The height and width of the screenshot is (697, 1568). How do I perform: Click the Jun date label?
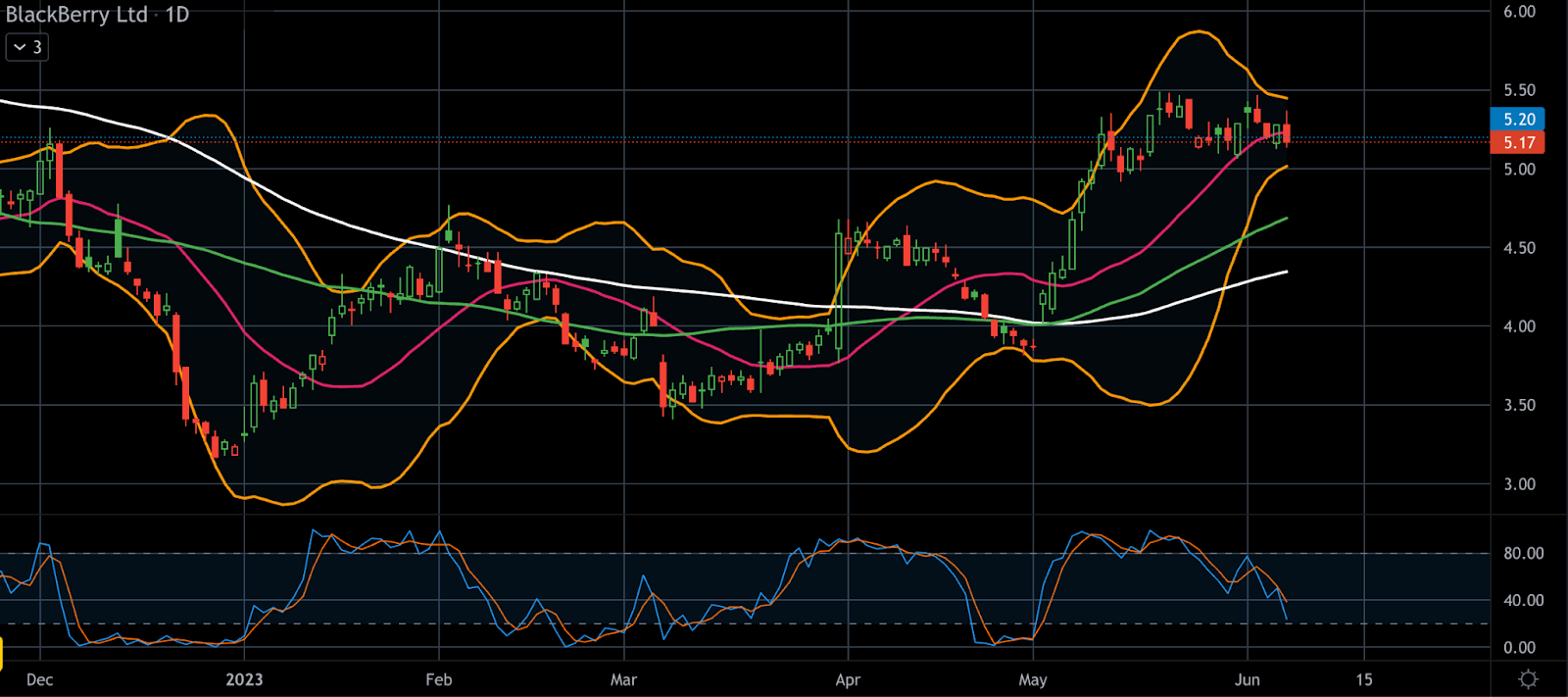pos(1247,679)
